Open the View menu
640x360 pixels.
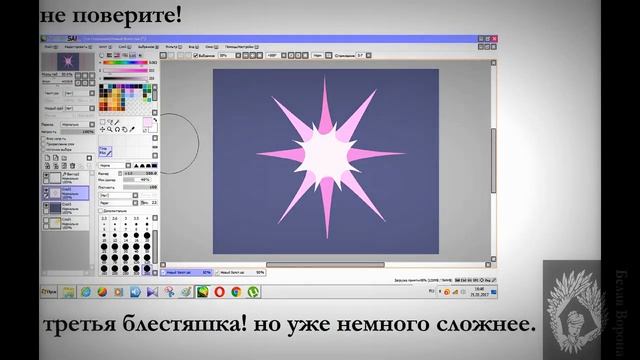click(193, 47)
